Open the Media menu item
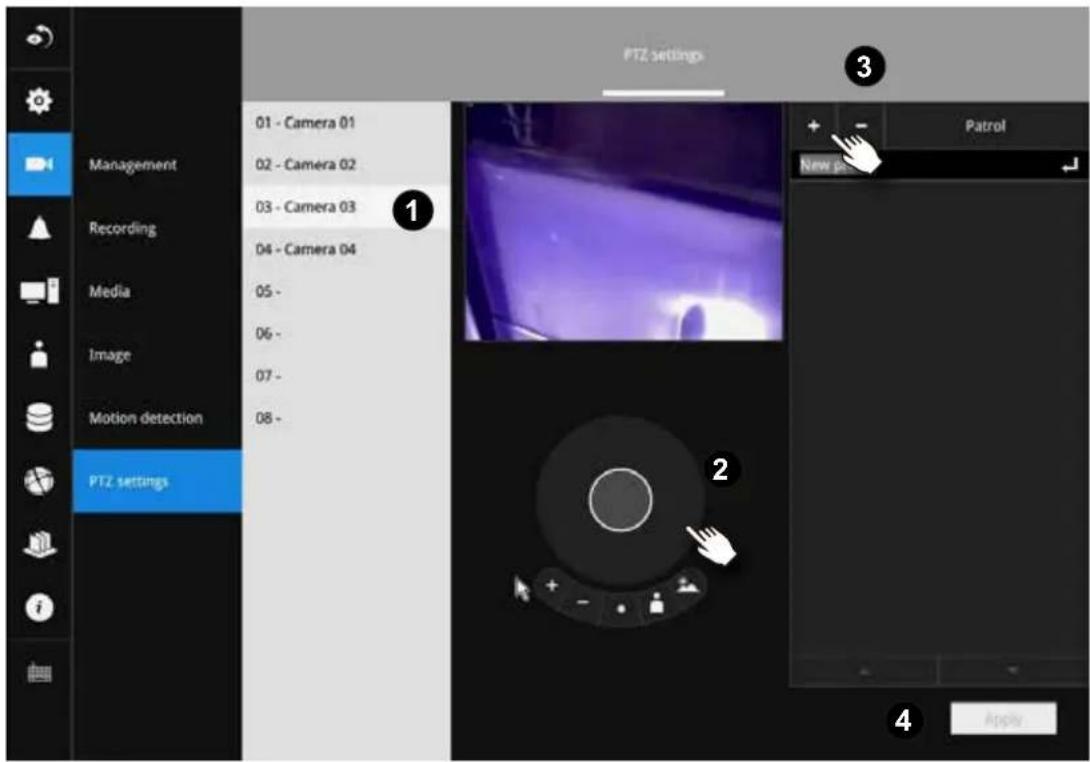Screen dimensions: 1090x762 pos(109,291)
